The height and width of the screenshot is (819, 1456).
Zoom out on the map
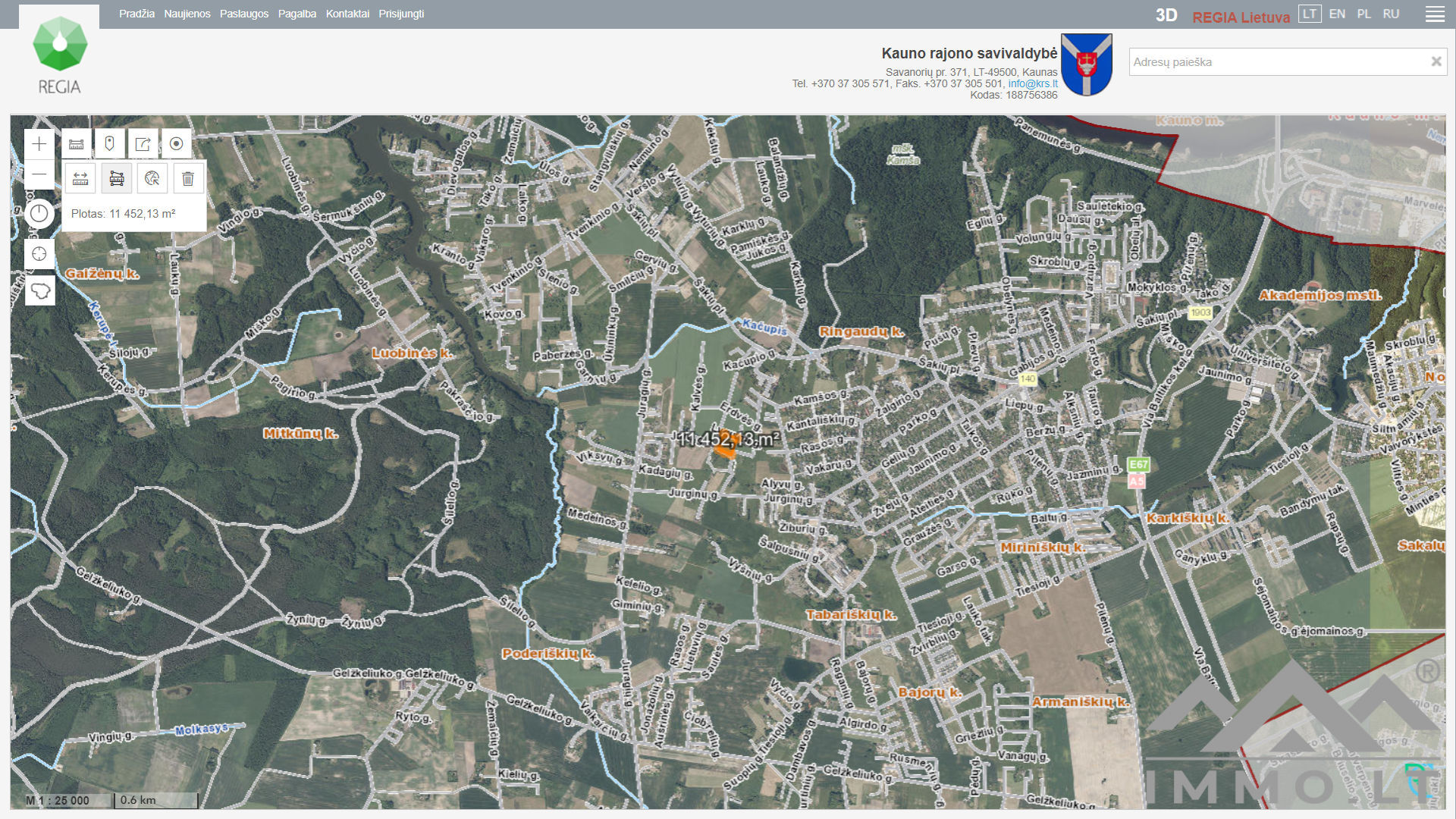pos(39,175)
